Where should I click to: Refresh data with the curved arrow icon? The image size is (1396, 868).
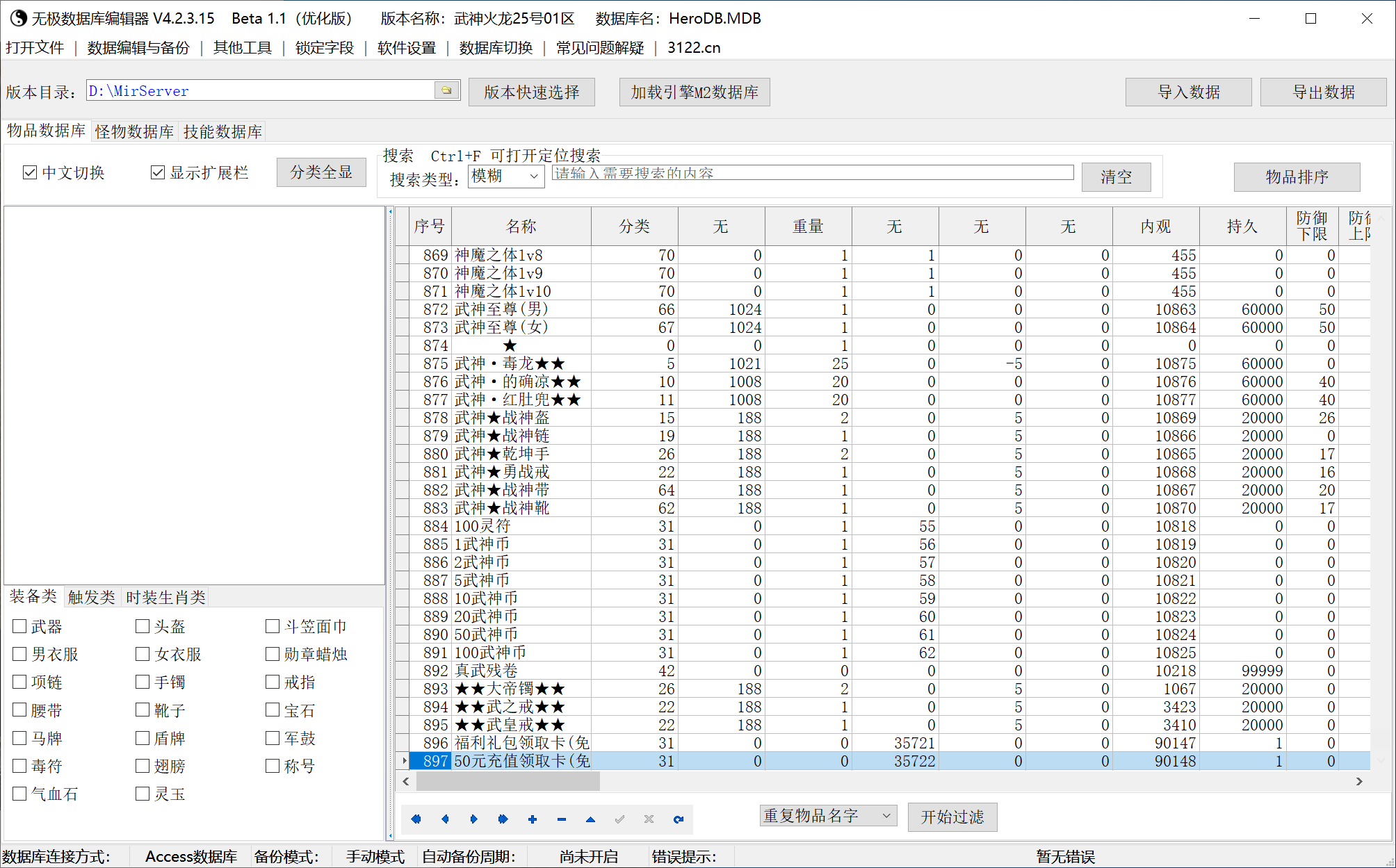(678, 819)
